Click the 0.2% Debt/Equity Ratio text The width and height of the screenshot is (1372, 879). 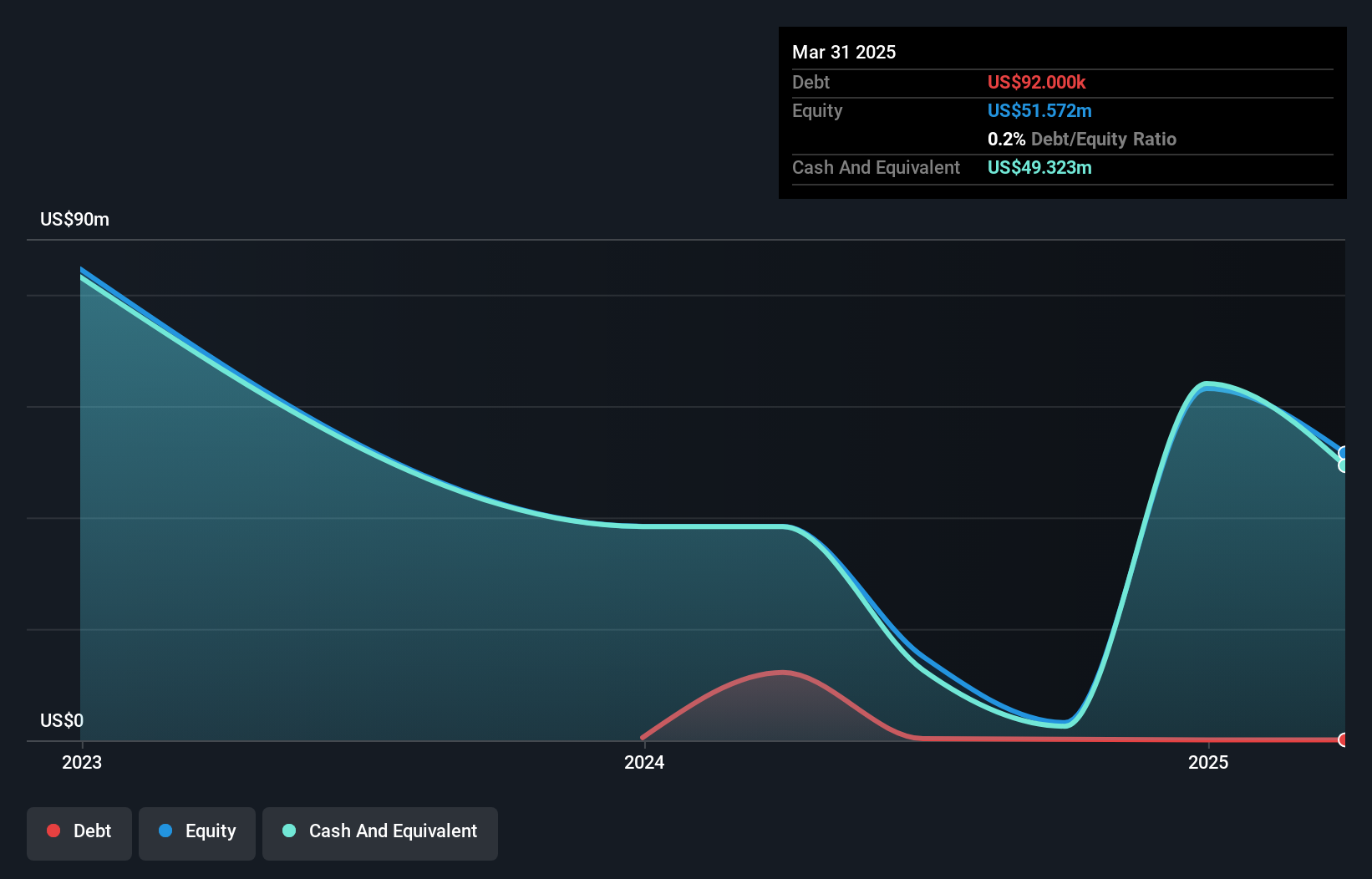1082,139
